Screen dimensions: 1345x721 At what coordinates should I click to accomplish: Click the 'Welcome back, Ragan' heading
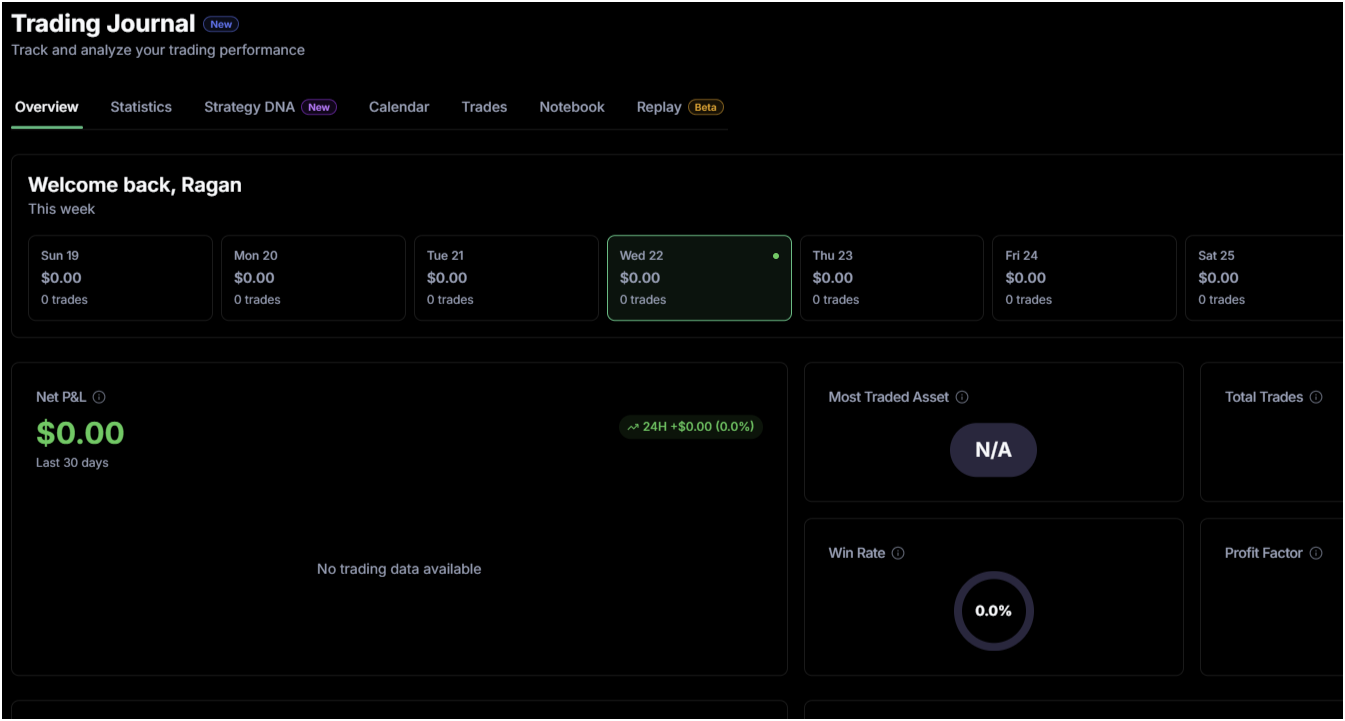click(x=135, y=185)
